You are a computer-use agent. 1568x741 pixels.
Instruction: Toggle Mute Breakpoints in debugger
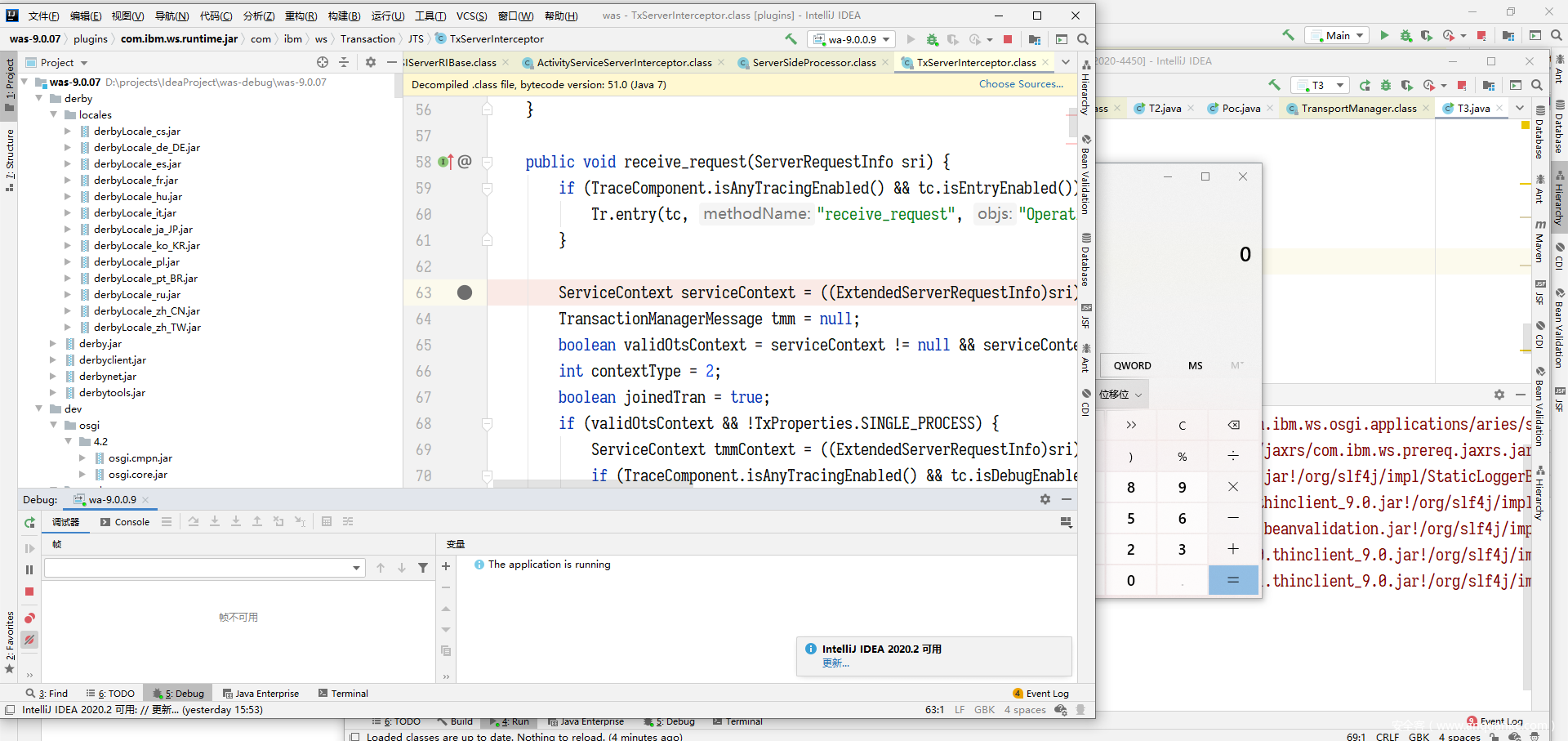point(29,640)
